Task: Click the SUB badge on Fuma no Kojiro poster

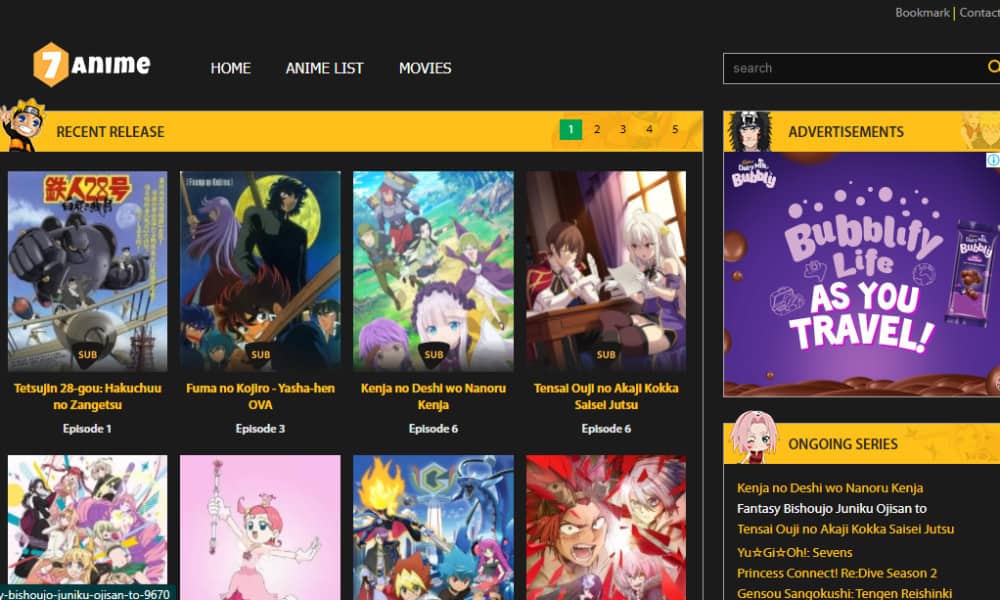Action: pos(260,355)
